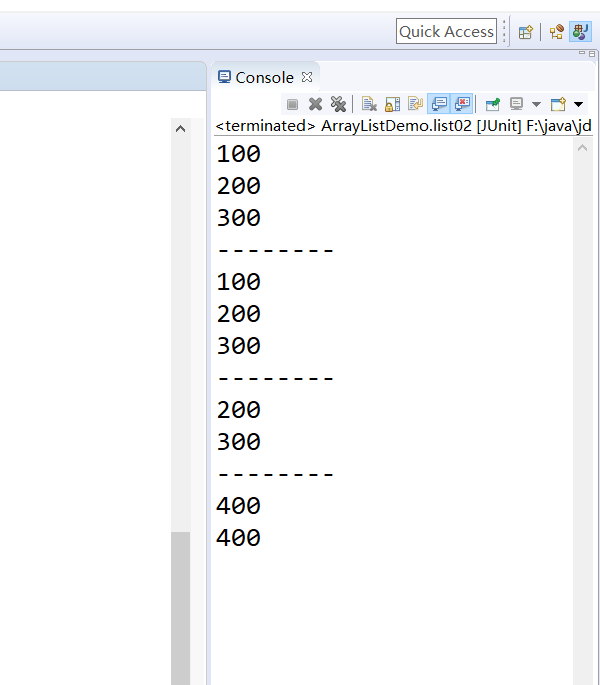Image resolution: width=600 pixels, height=685 pixels.
Task: Toggle Scroll Lock in Console
Action: [x=392, y=104]
